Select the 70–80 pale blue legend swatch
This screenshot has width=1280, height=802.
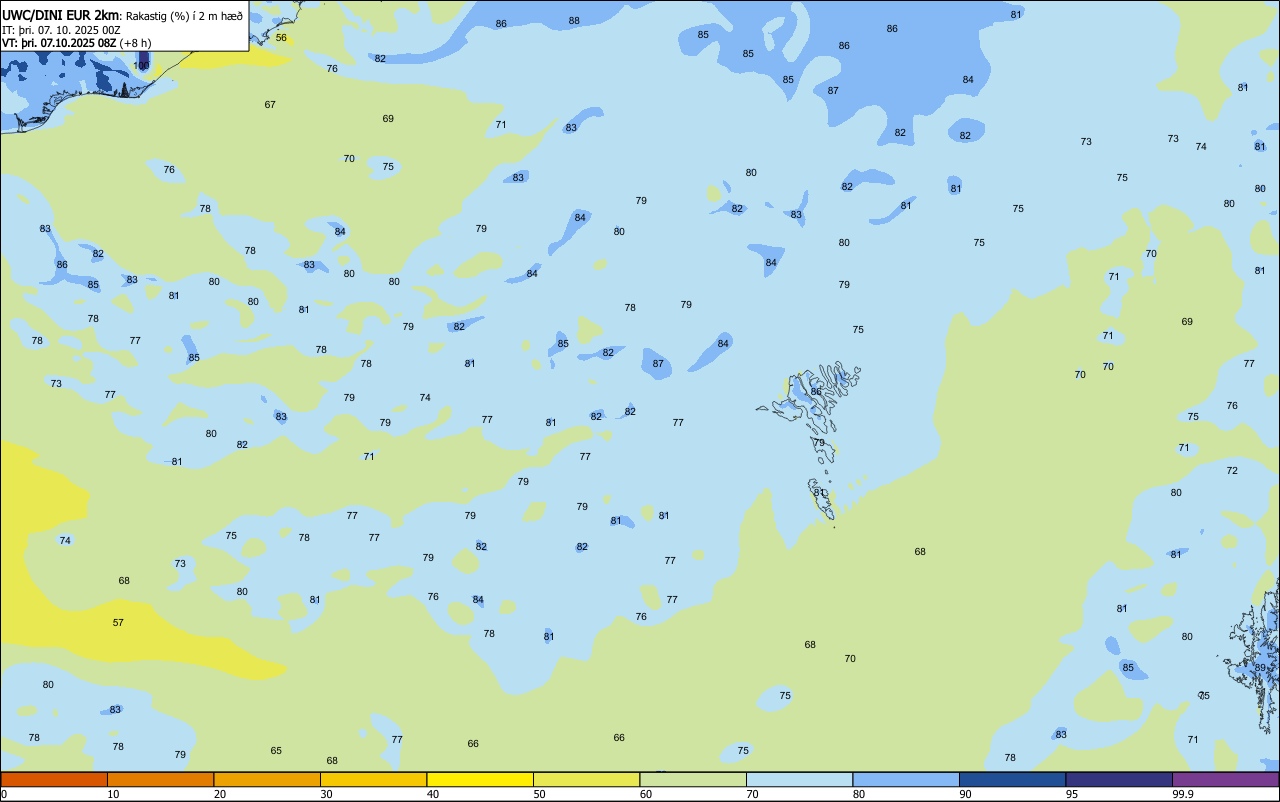click(x=799, y=779)
